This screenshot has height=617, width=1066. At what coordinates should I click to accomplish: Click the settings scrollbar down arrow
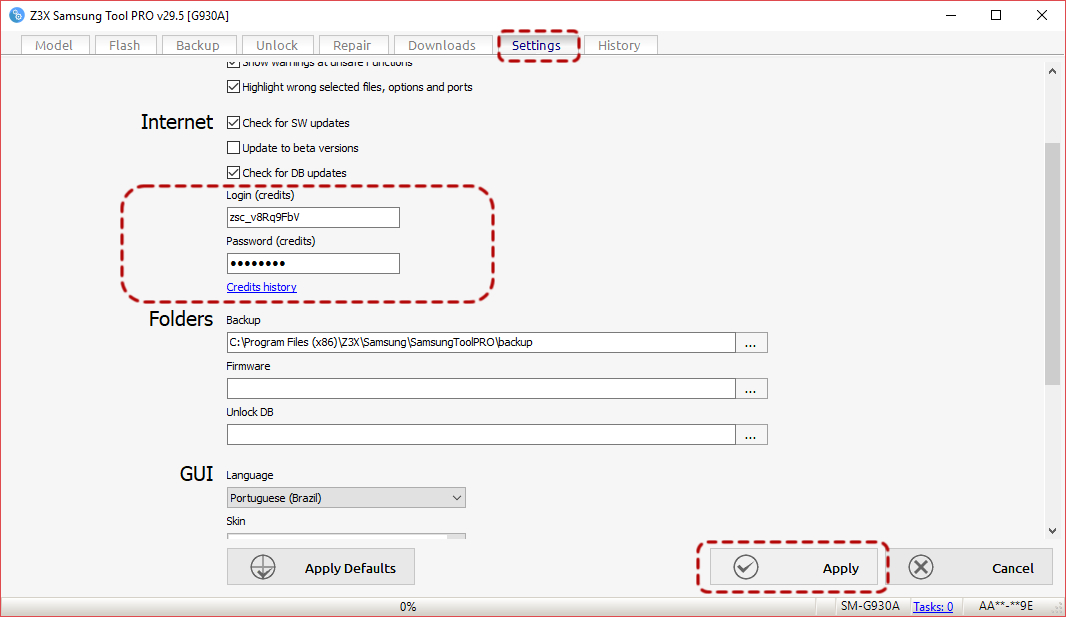tap(1052, 531)
